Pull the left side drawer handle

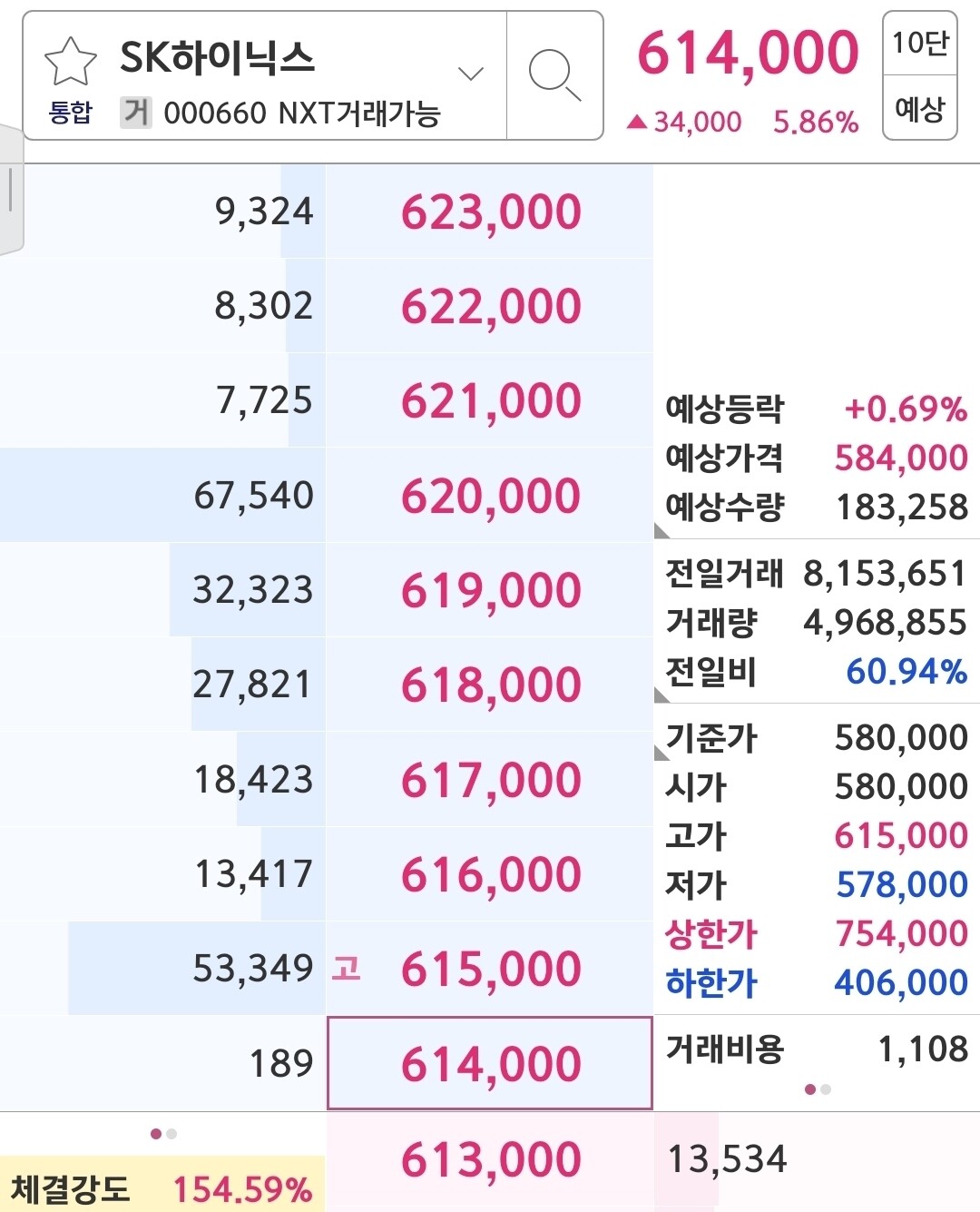(10, 191)
